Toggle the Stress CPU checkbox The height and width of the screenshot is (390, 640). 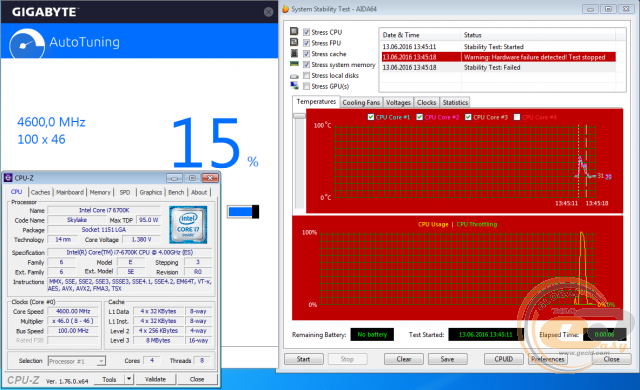(307, 32)
